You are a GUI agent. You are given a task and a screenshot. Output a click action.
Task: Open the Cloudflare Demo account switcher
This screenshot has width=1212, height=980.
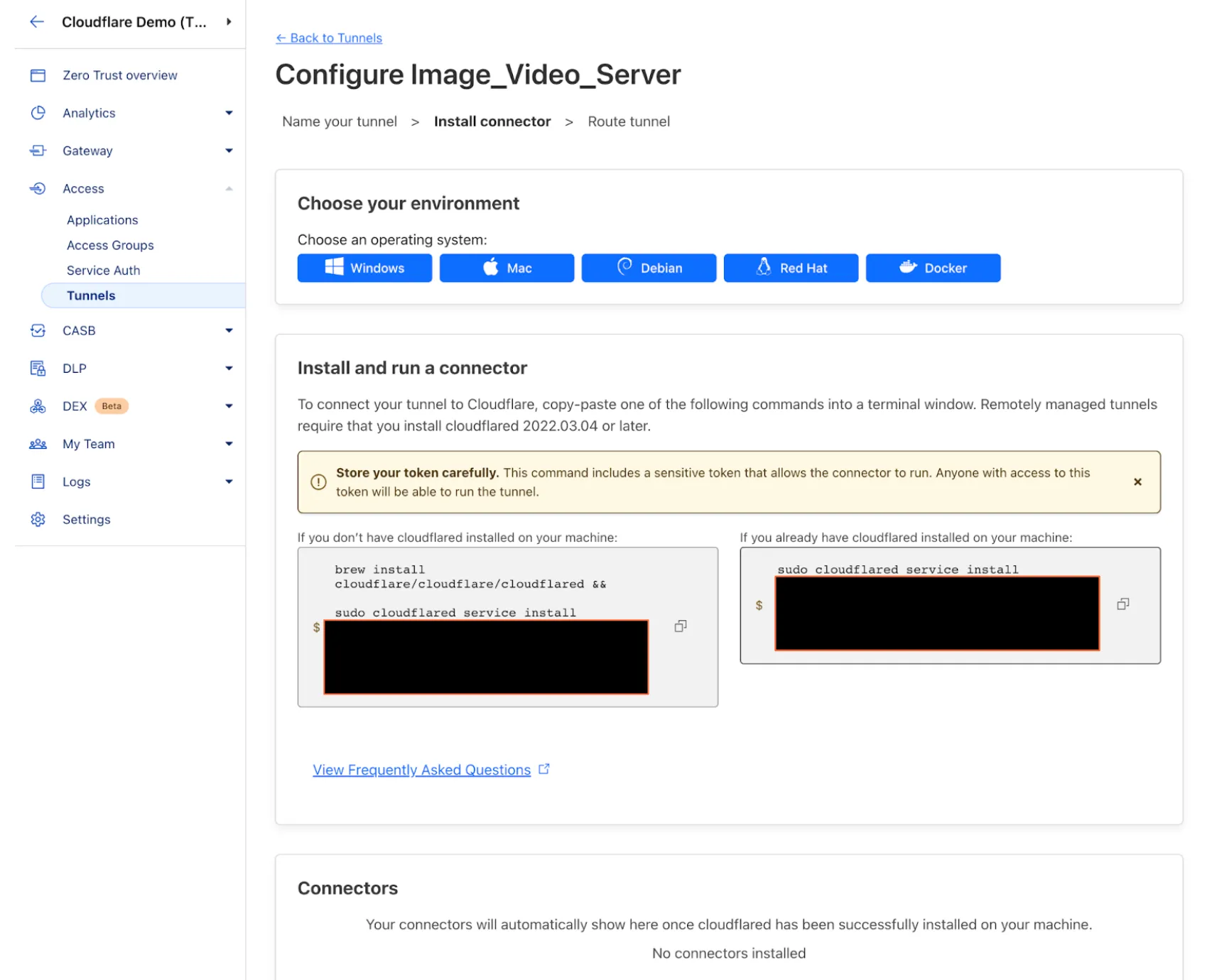point(229,21)
